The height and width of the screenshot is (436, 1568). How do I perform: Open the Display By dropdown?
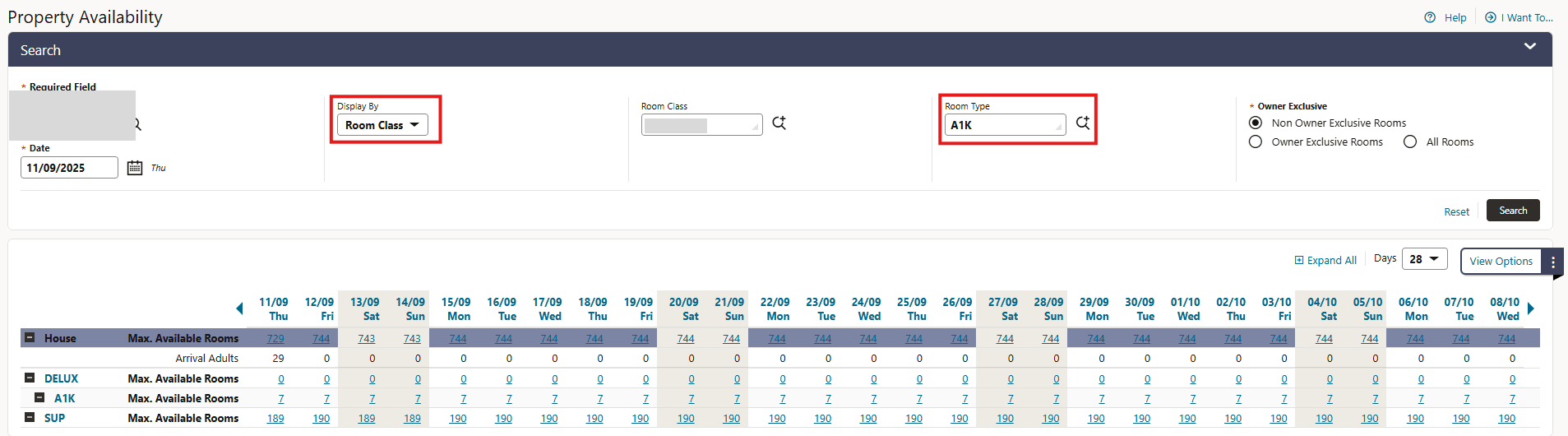click(x=382, y=125)
